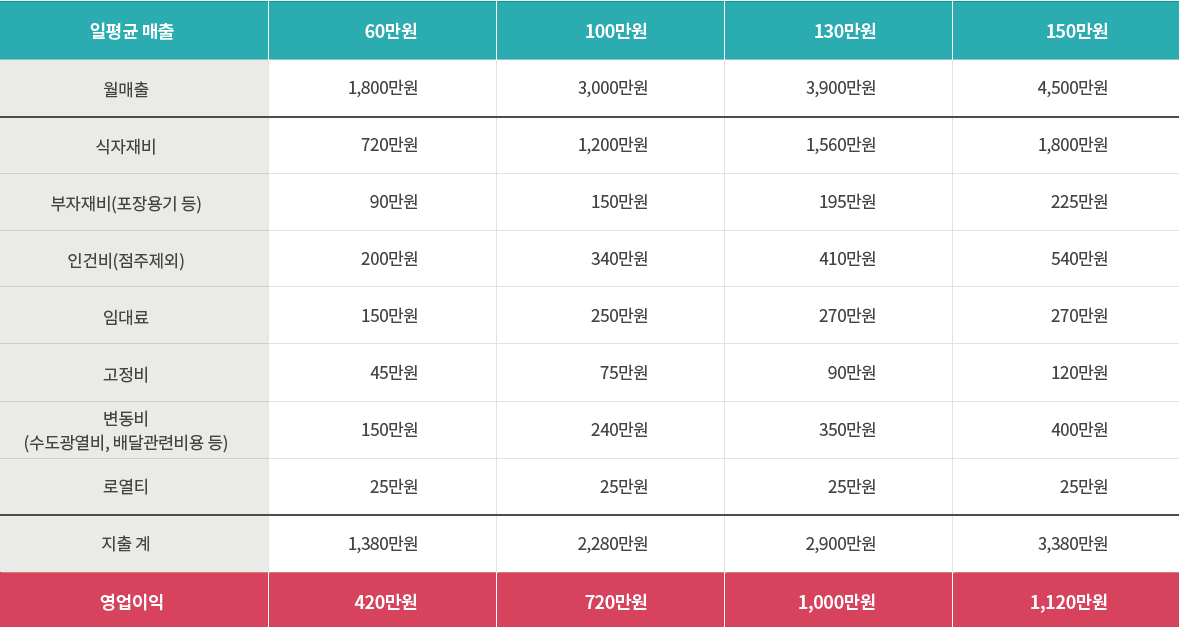
Task: Click the 지출 계 row label
Action: pos(134,544)
